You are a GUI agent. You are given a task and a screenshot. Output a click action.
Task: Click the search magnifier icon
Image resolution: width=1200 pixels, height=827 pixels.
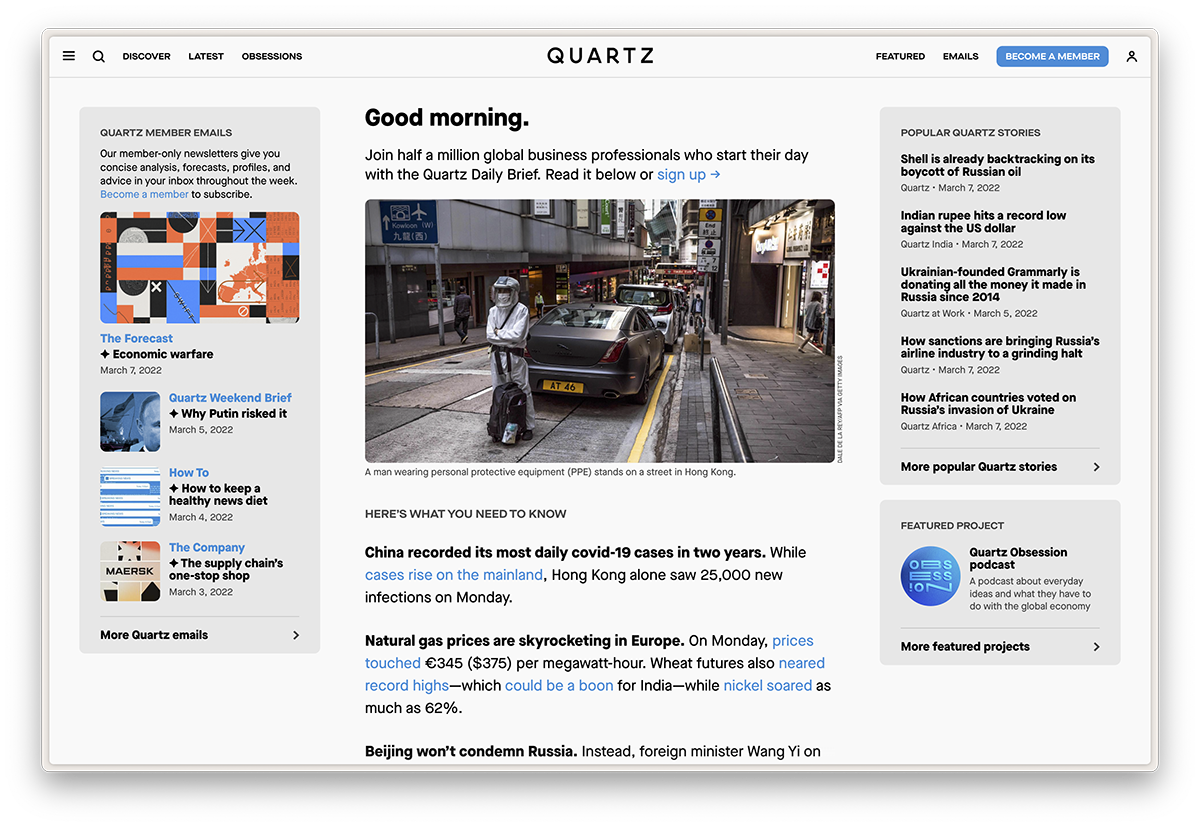[99, 56]
